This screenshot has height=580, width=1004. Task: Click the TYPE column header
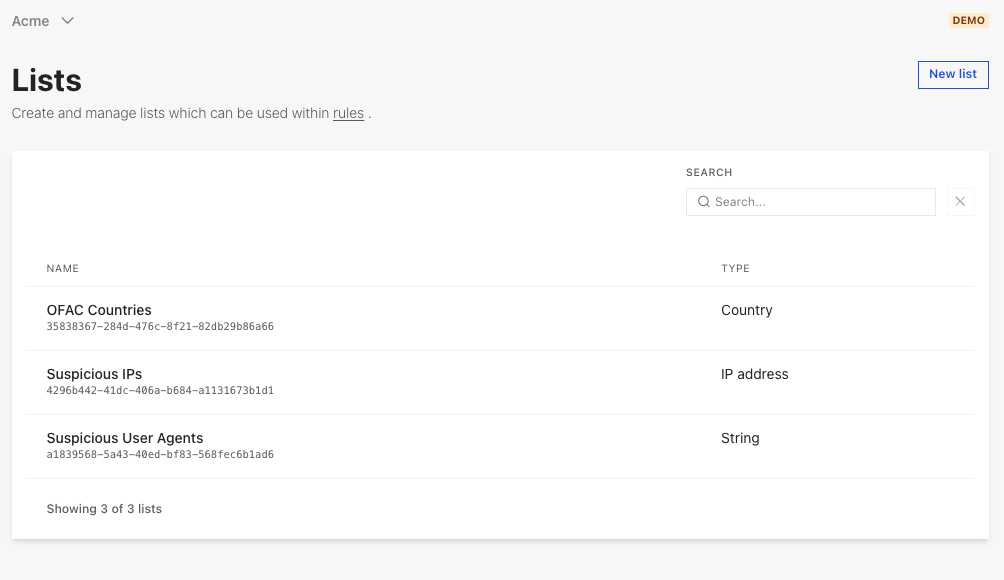(x=735, y=268)
